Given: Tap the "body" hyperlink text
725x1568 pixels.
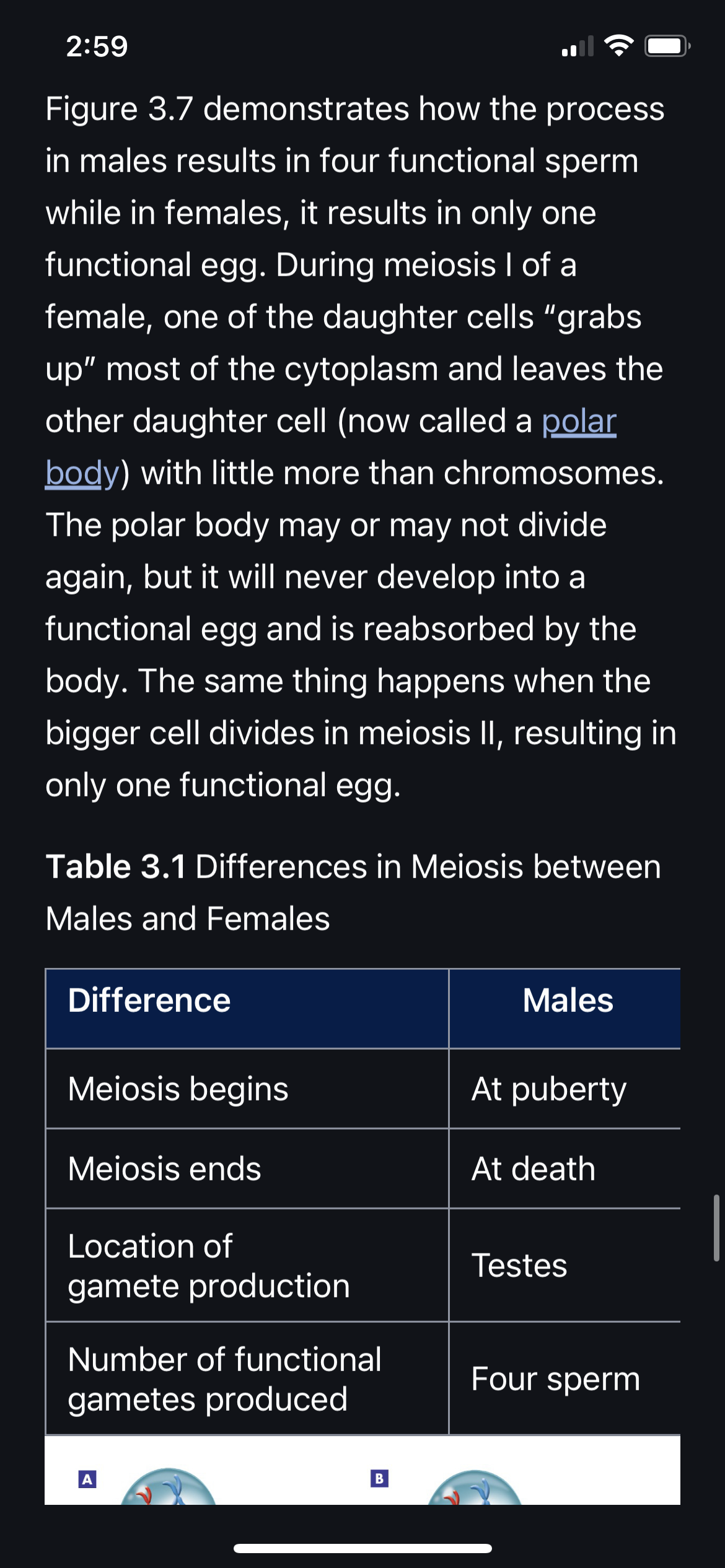Looking at the screenshot, I should point(82,474).
